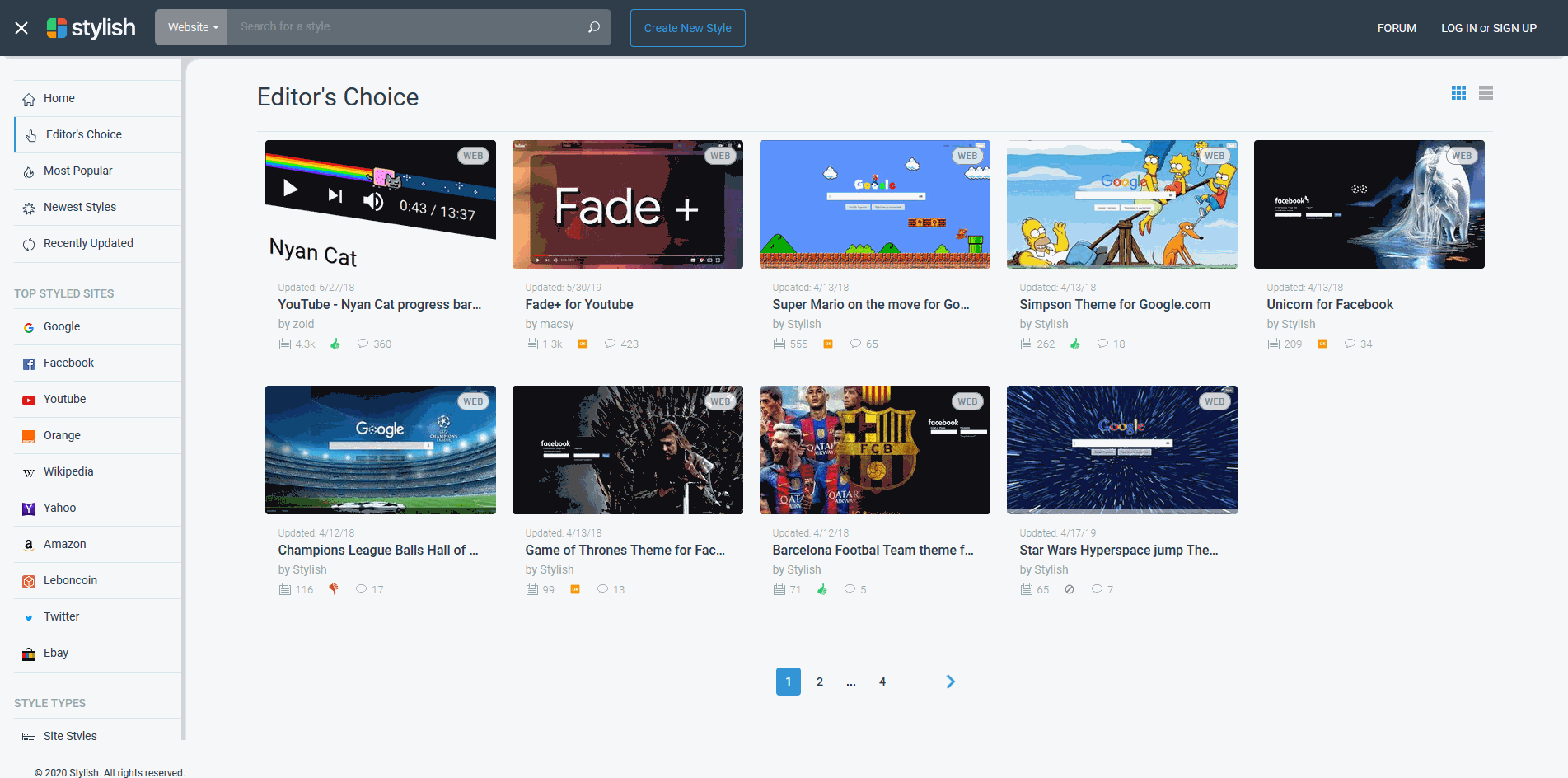Open the FORUM link
Viewport: 1568px width, 778px height.
[x=1397, y=28]
